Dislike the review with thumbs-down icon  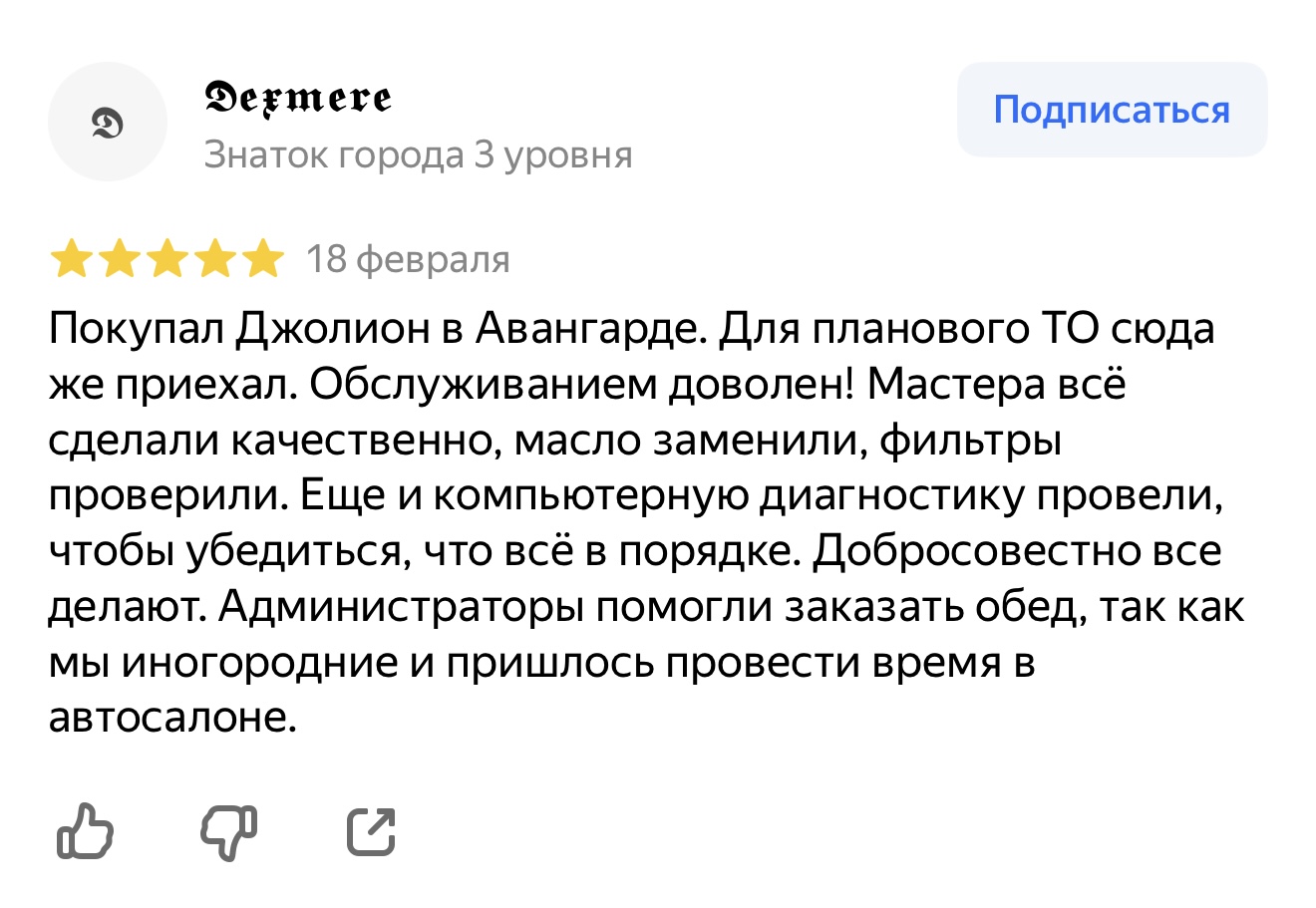[228, 830]
